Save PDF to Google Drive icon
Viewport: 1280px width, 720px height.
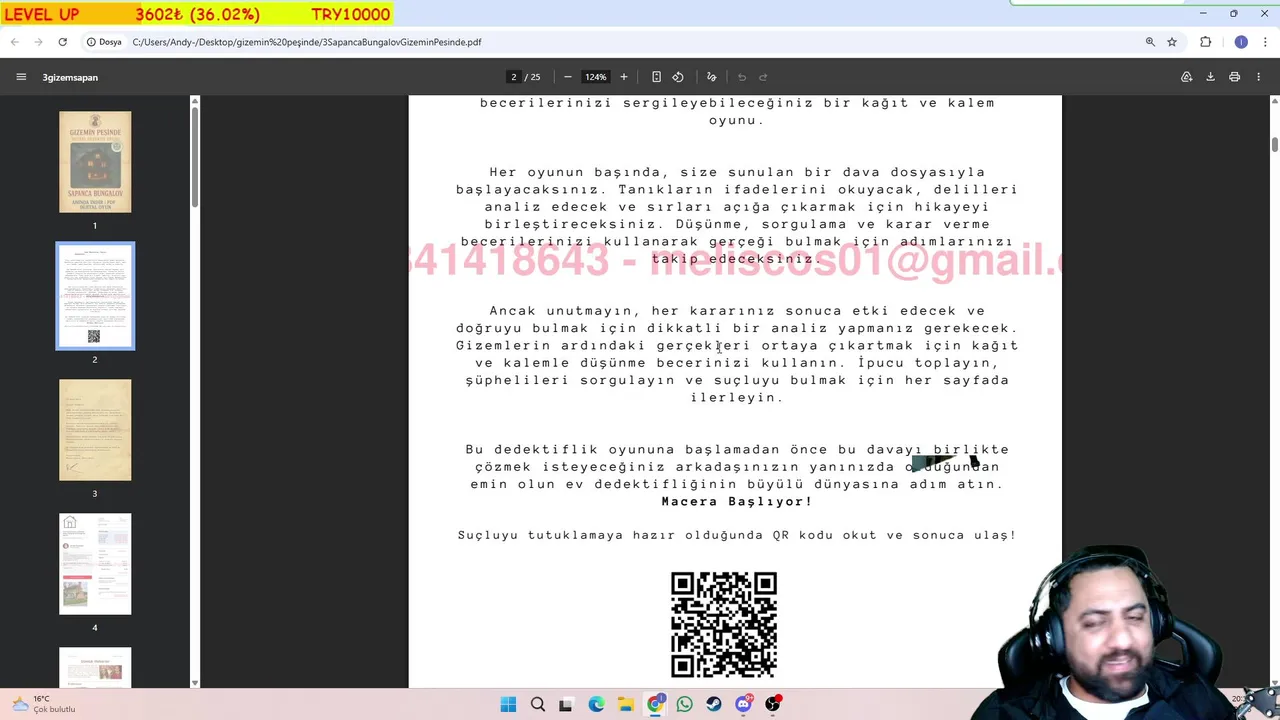coord(1187,77)
